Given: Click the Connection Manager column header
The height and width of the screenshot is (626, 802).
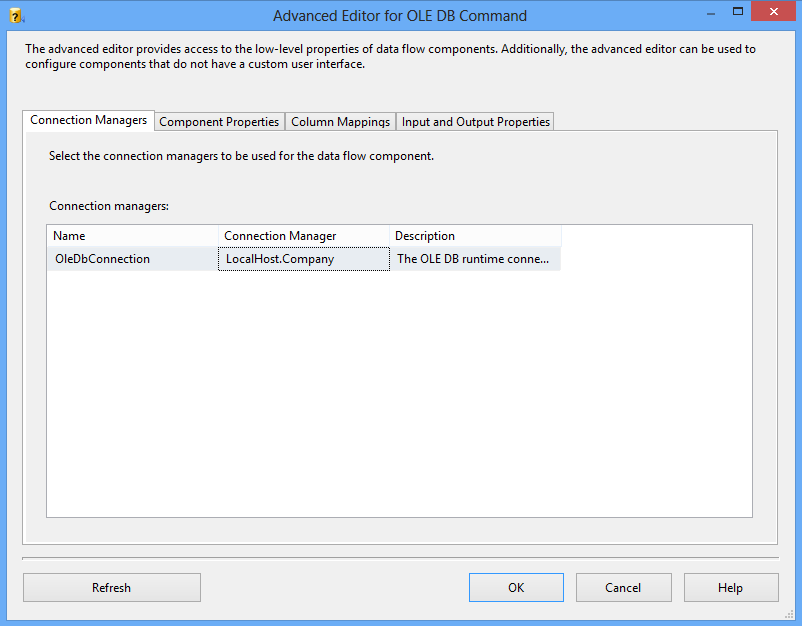Looking at the screenshot, I should click(304, 236).
